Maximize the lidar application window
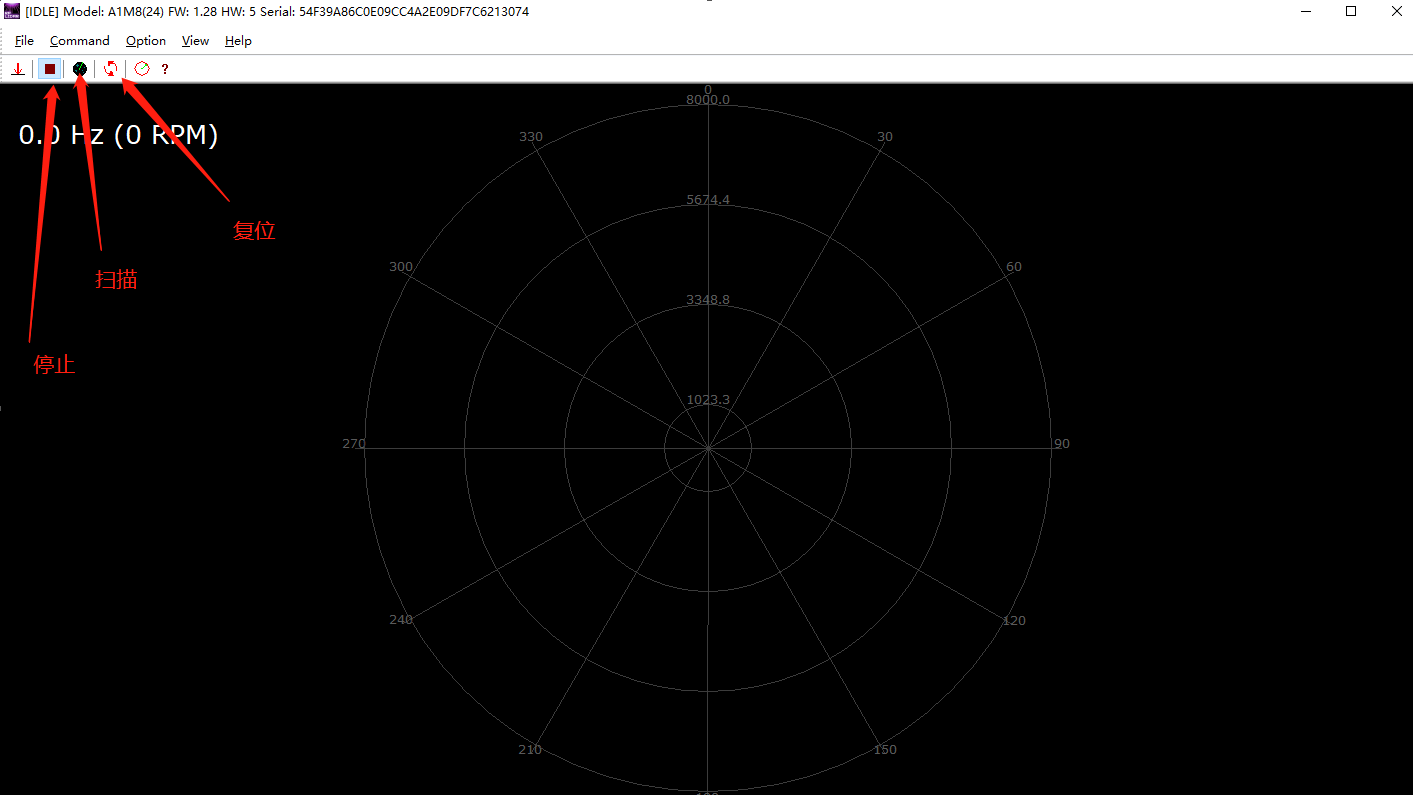This screenshot has height=795, width=1413. [x=1351, y=11]
